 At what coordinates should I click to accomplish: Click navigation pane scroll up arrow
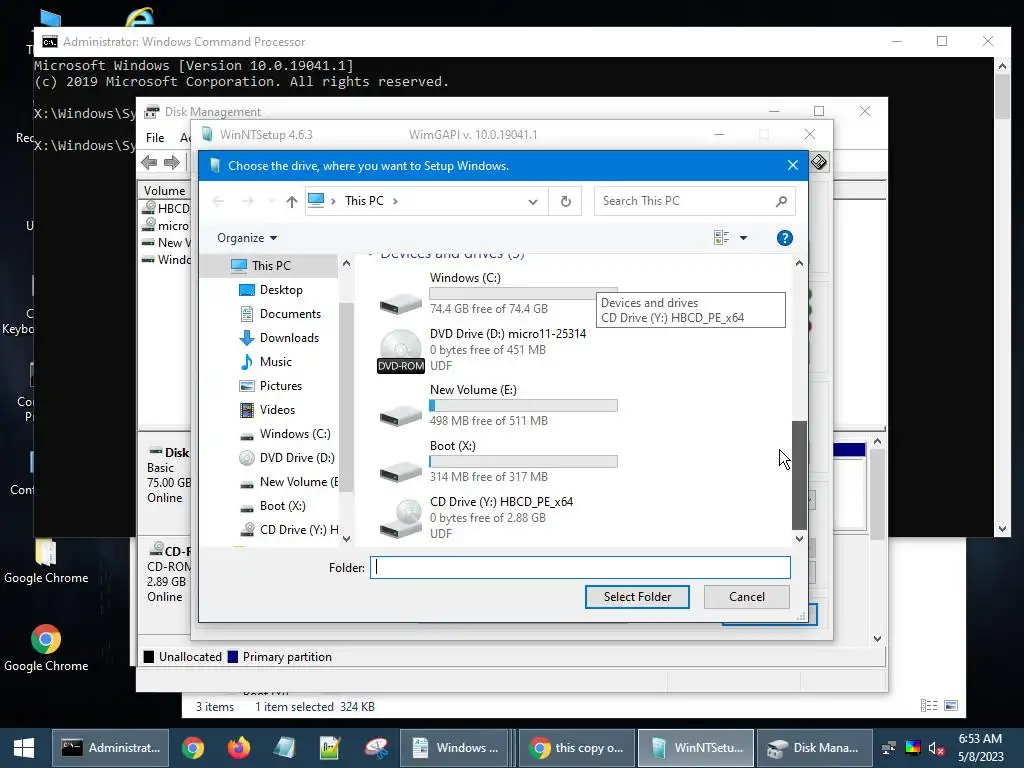[x=346, y=263]
